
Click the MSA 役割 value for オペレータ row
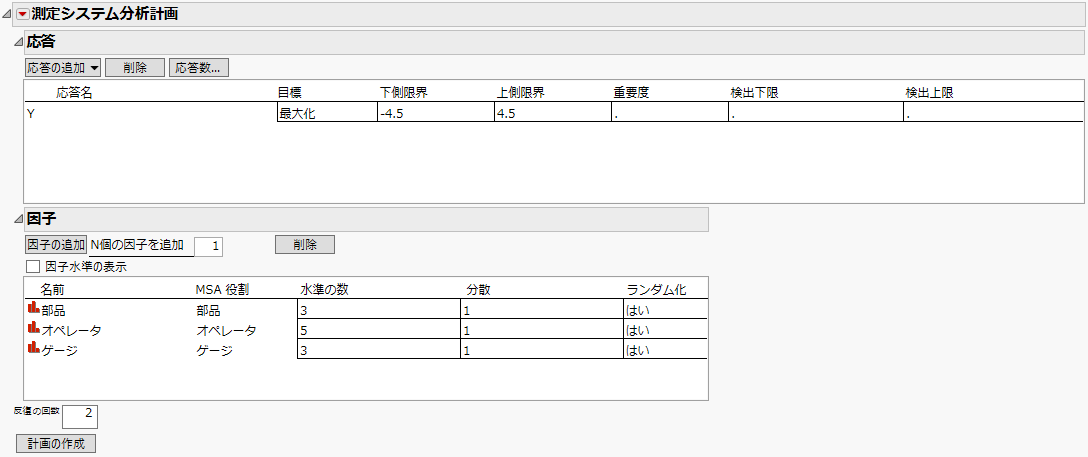tap(227, 330)
